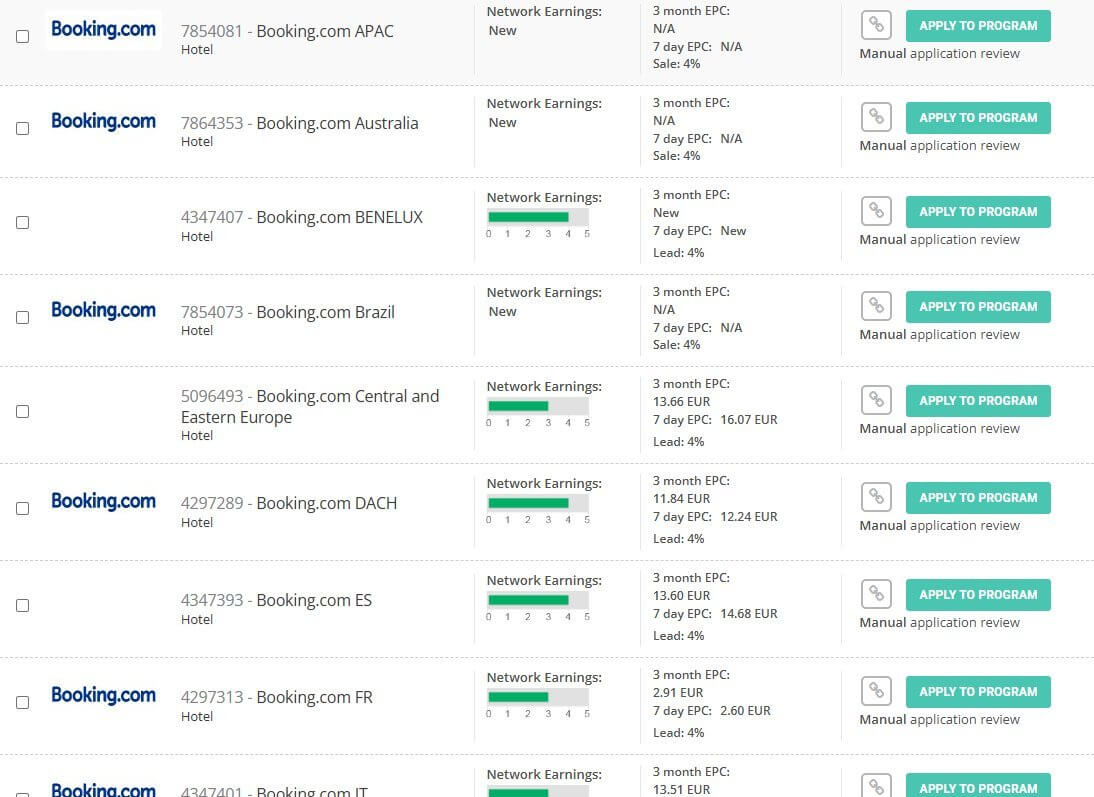The image size is (1094, 797).
Task: Tick checkbox for Central and Eastern Europe
Action: (22, 412)
